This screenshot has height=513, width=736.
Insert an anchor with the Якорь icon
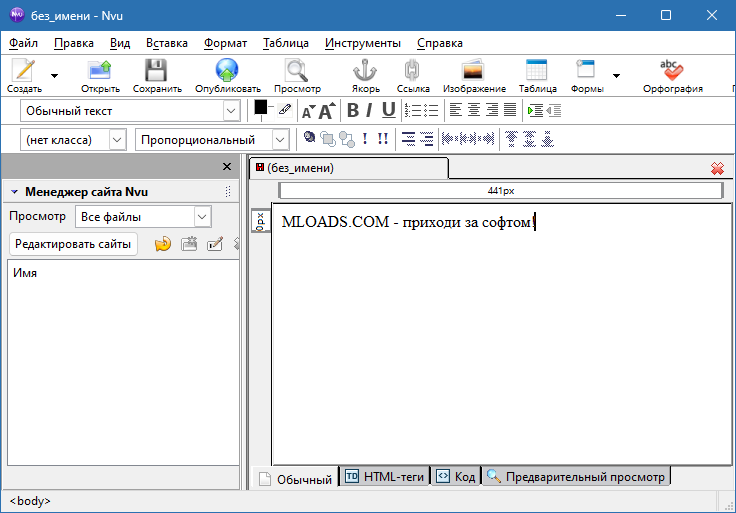click(365, 70)
